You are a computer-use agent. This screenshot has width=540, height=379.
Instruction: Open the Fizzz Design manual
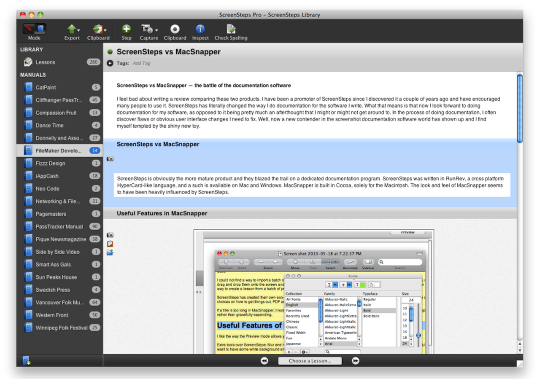[59, 164]
